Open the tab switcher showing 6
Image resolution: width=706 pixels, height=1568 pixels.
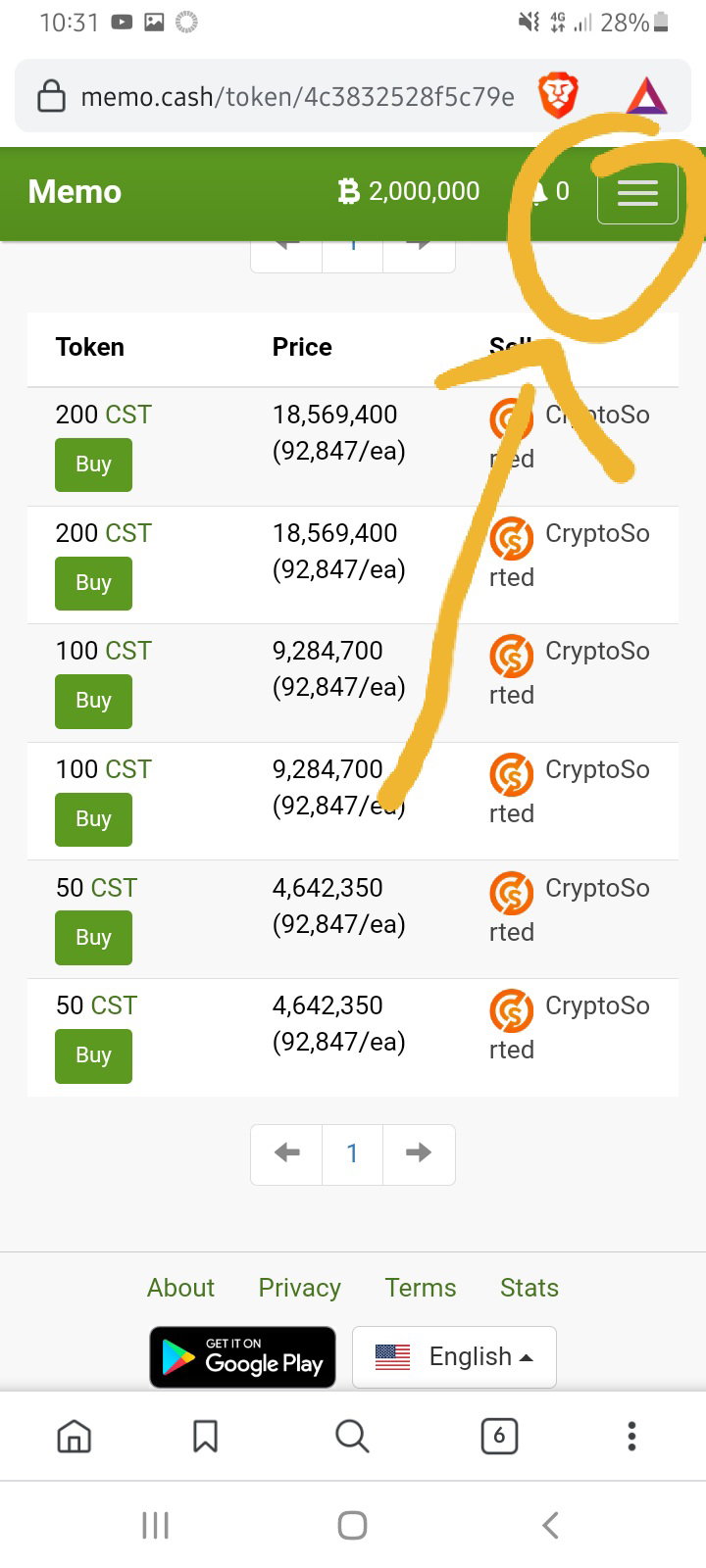point(499,1436)
